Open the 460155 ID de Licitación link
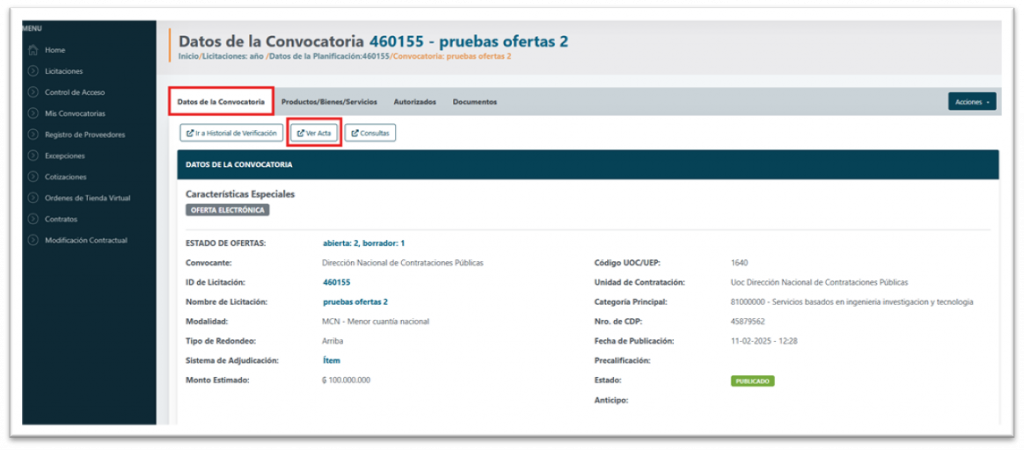Image resolution: width=1024 pixels, height=450 pixels. (336, 282)
